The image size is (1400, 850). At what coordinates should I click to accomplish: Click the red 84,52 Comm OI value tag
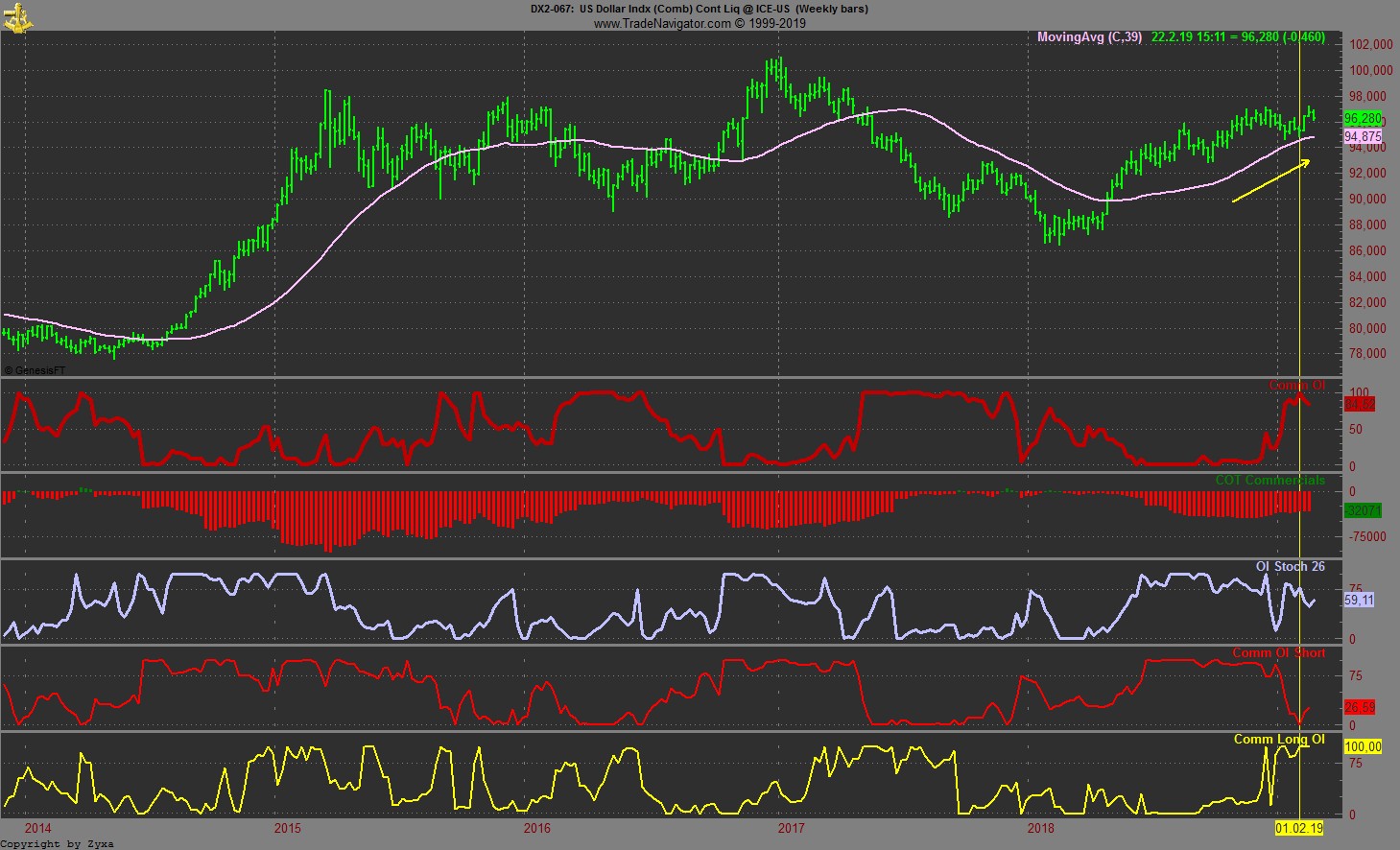pyautogui.click(x=1360, y=405)
